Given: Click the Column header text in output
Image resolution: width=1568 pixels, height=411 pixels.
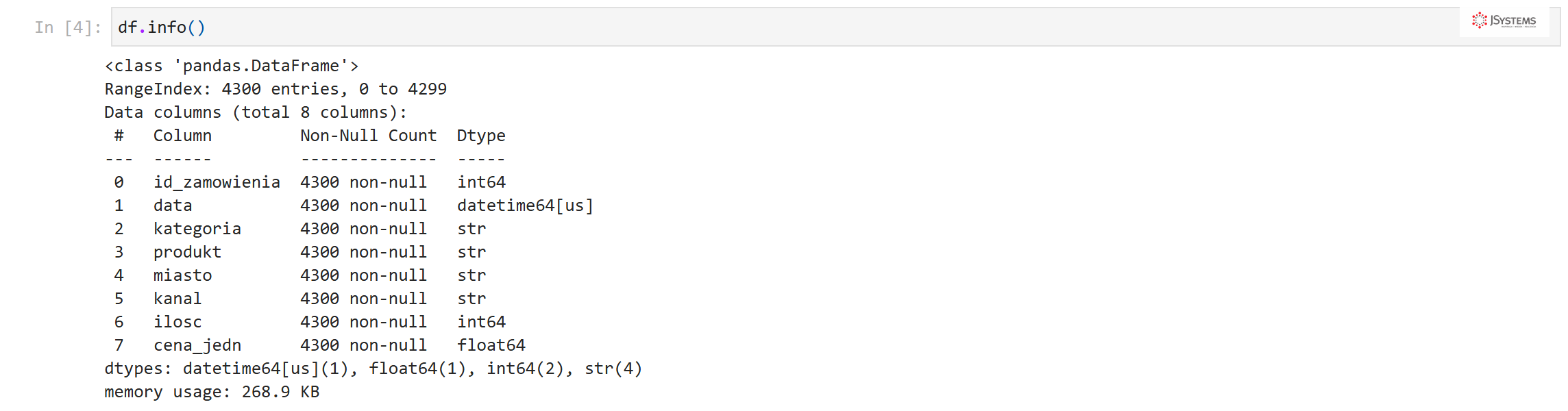Looking at the screenshot, I should (x=182, y=136).
